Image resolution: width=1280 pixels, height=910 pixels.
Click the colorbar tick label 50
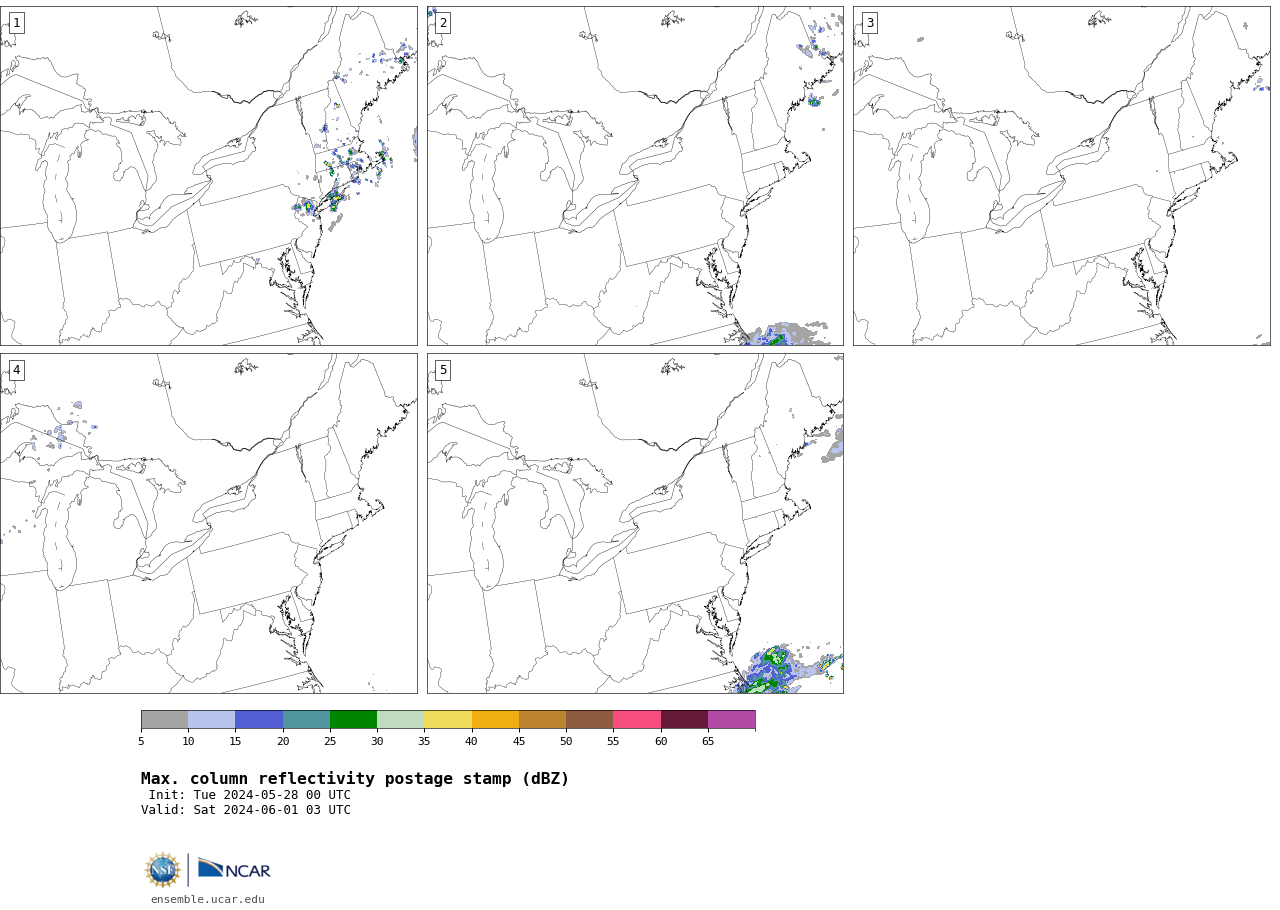click(x=566, y=741)
